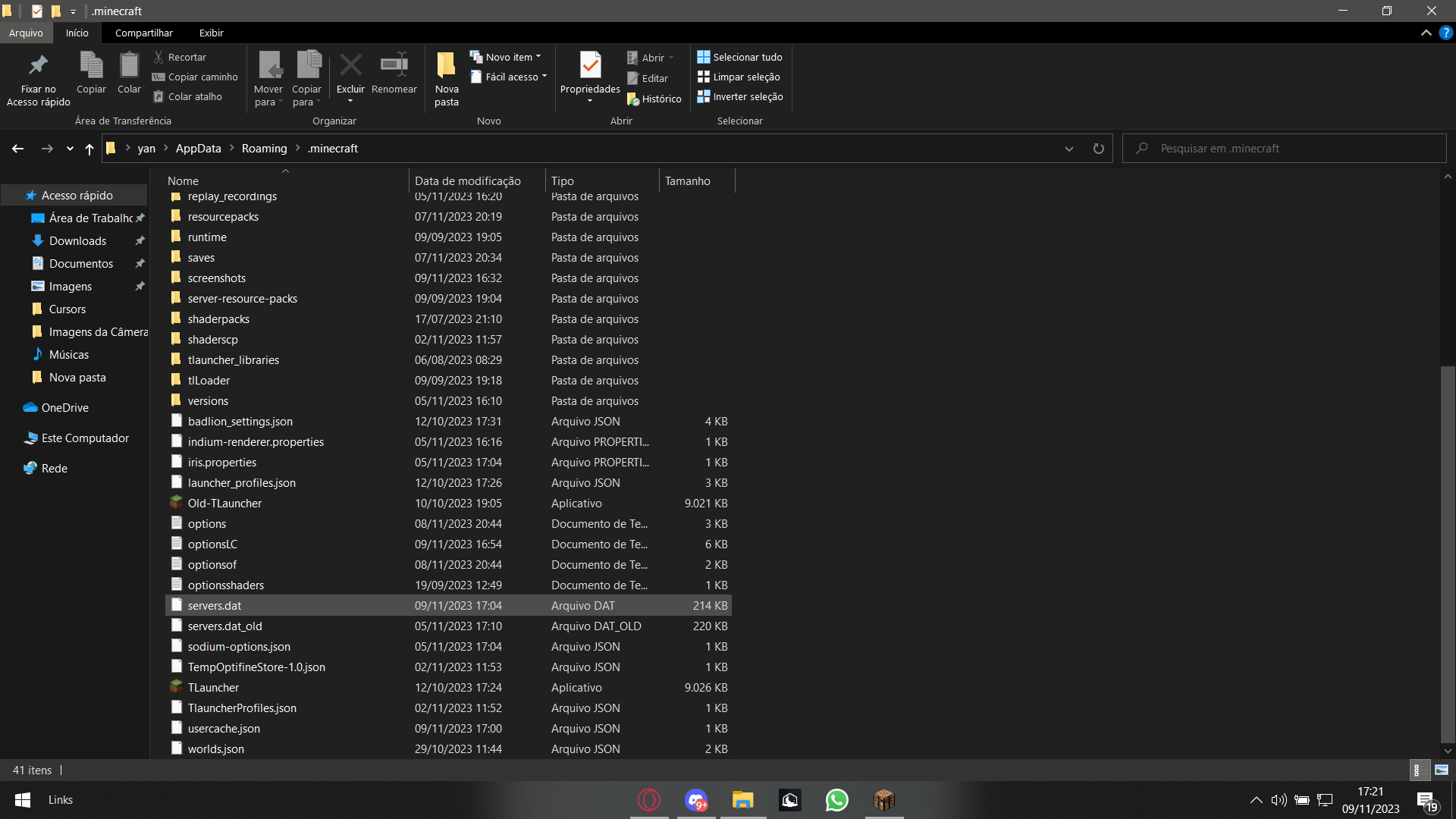
Task: Click the Abrir ribbon button
Action: pyautogui.click(x=651, y=58)
